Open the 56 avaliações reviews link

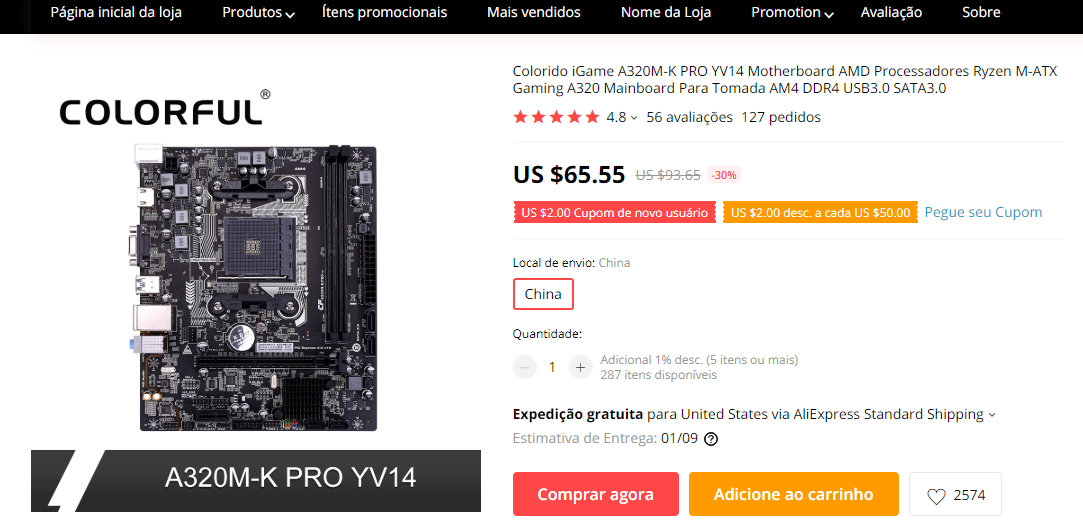pos(689,117)
